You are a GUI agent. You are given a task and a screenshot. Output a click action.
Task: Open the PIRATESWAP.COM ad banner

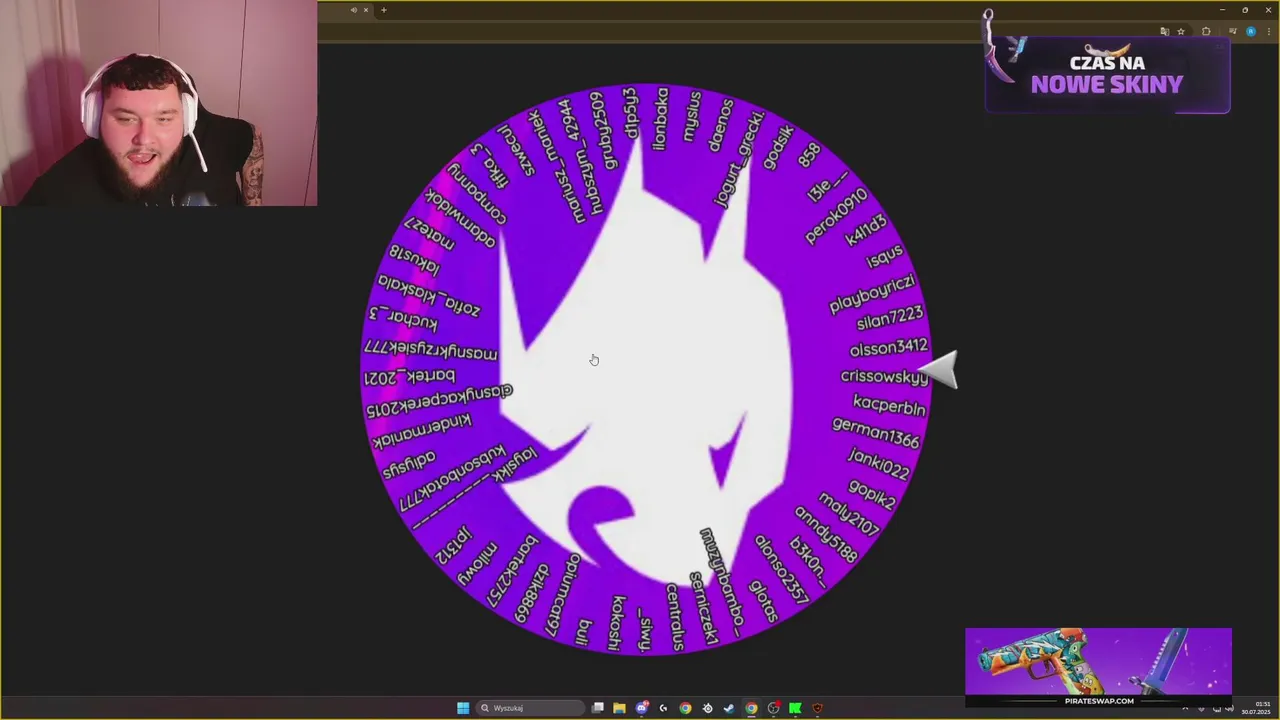[x=1098, y=667]
